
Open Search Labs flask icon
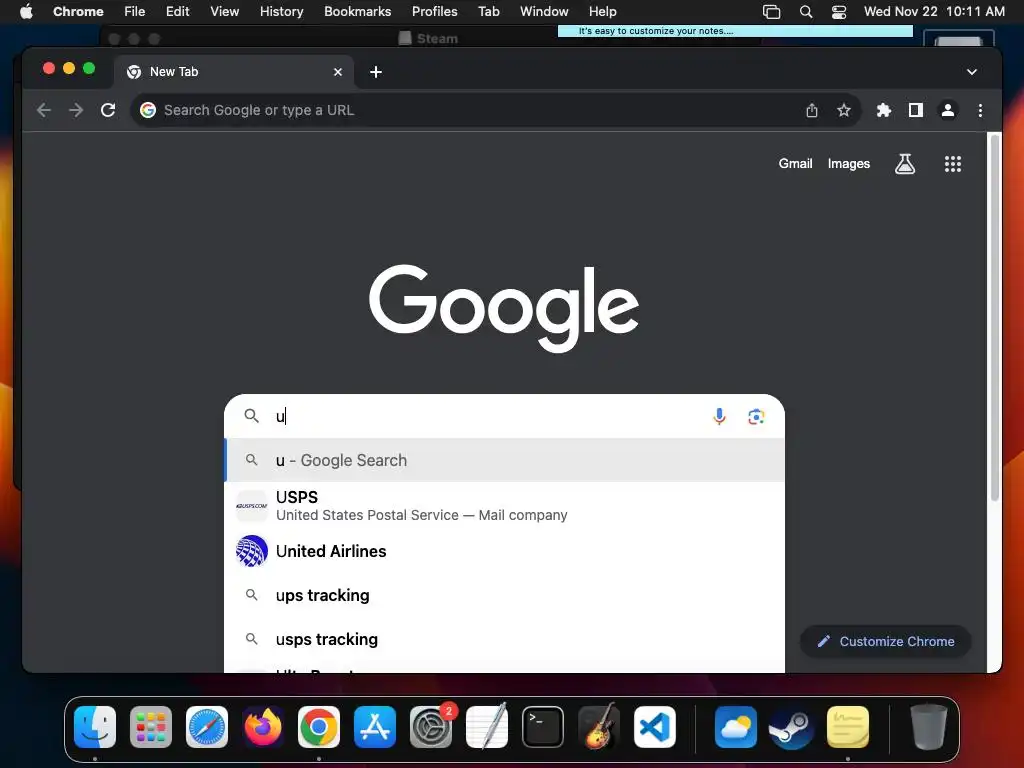click(x=904, y=164)
